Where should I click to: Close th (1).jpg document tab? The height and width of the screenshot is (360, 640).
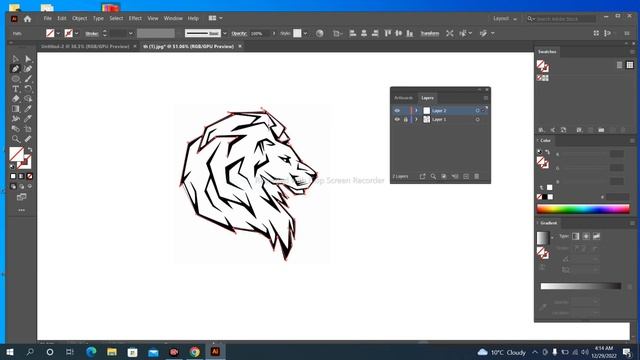point(240,47)
